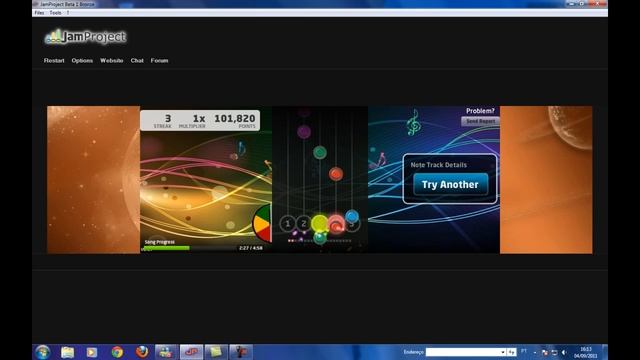
Task: Hit the glowing red lane 4 target
Action: pos(336,224)
